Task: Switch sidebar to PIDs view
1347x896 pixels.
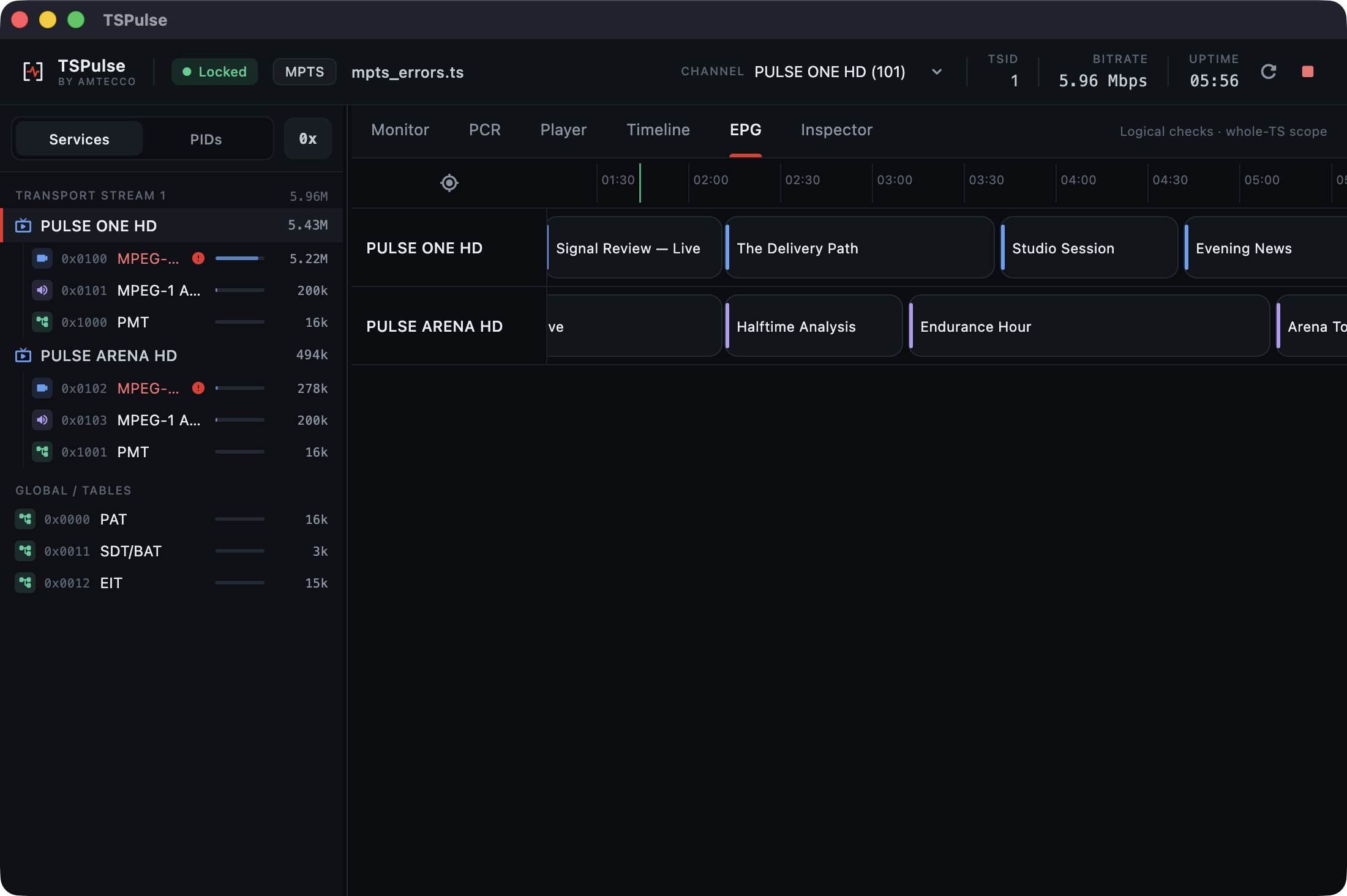Action: 206,139
